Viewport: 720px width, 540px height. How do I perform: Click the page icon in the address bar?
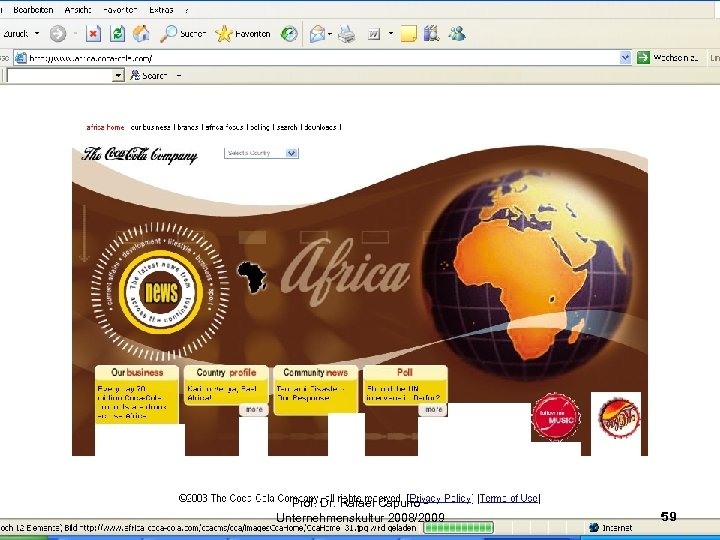(x=21, y=58)
